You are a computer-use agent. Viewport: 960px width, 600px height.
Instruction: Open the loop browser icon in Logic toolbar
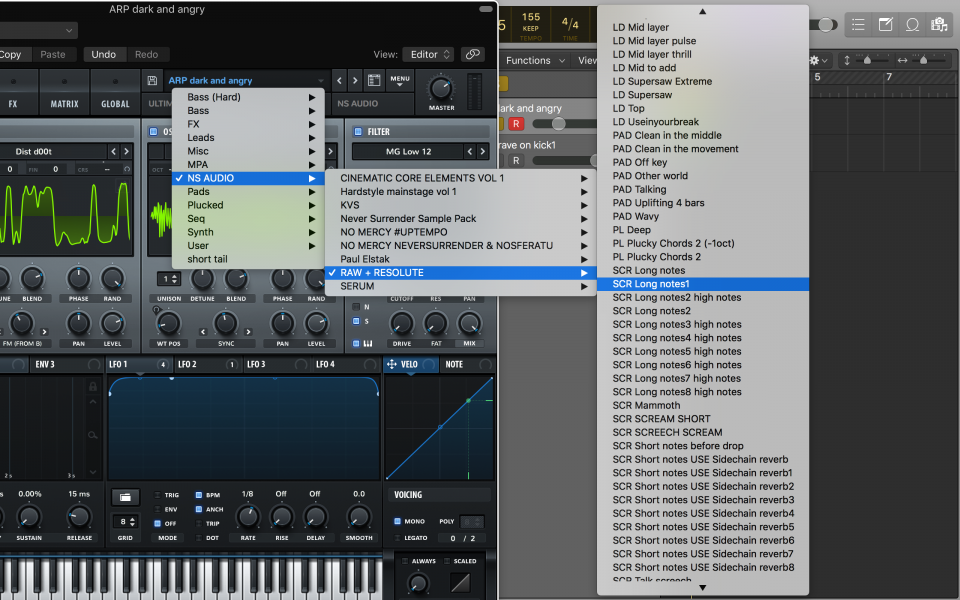[x=912, y=24]
